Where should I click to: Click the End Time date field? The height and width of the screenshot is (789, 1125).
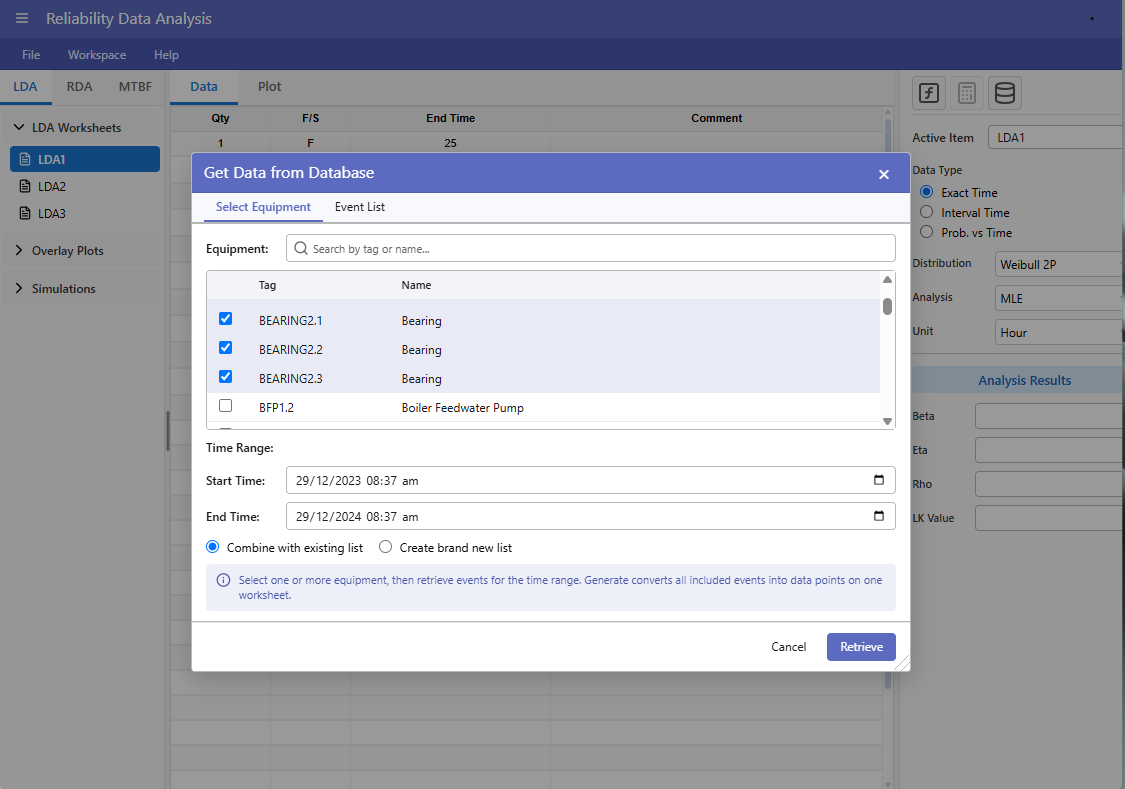pyautogui.click(x=590, y=516)
